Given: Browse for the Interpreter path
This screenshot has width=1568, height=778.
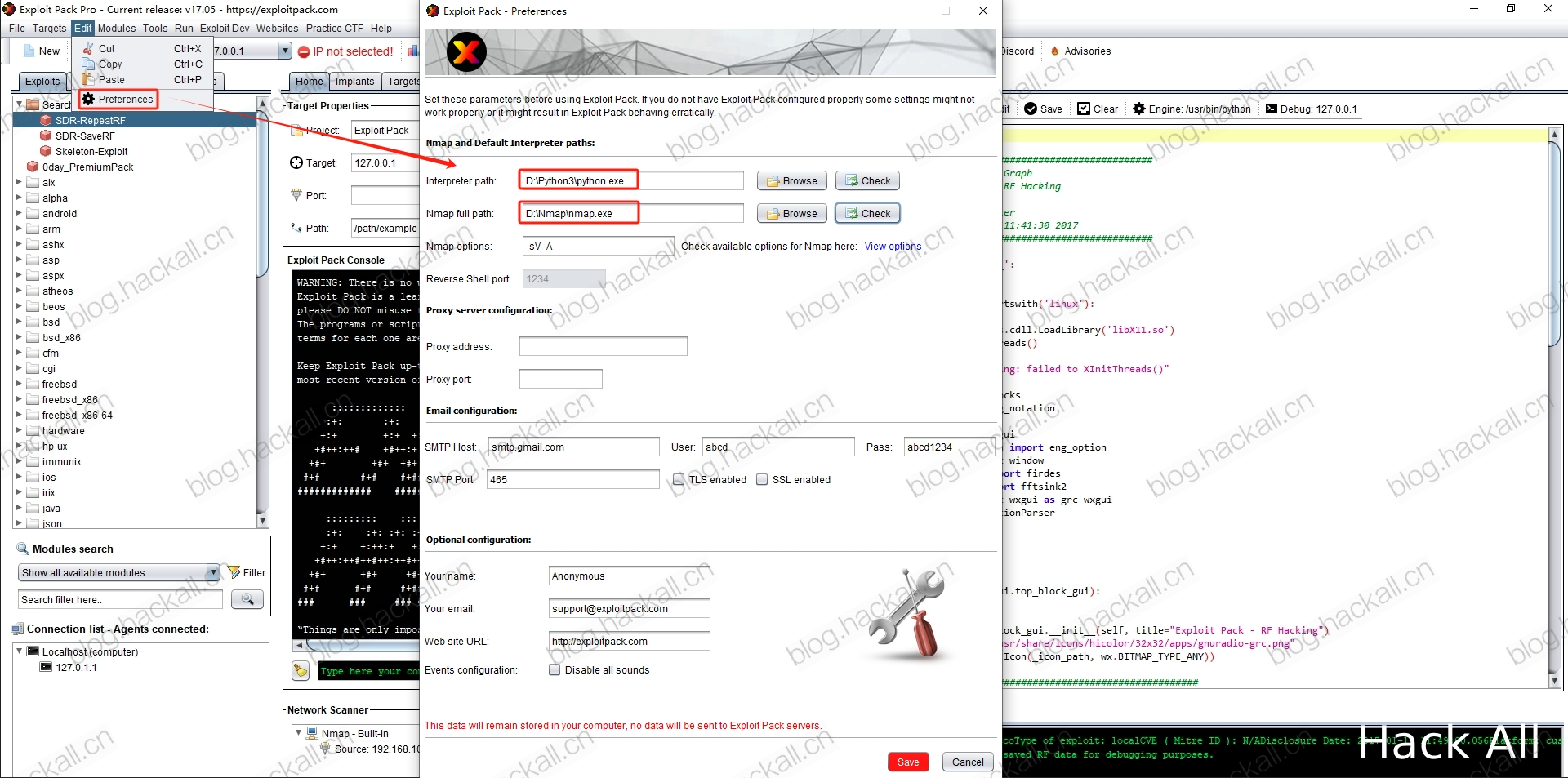Looking at the screenshot, I should [791, 180].
